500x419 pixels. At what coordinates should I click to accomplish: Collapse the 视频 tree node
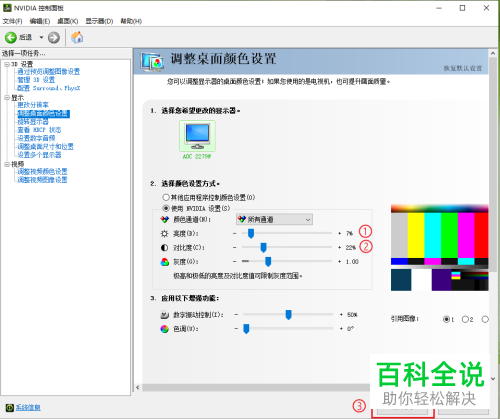[7, 164]
